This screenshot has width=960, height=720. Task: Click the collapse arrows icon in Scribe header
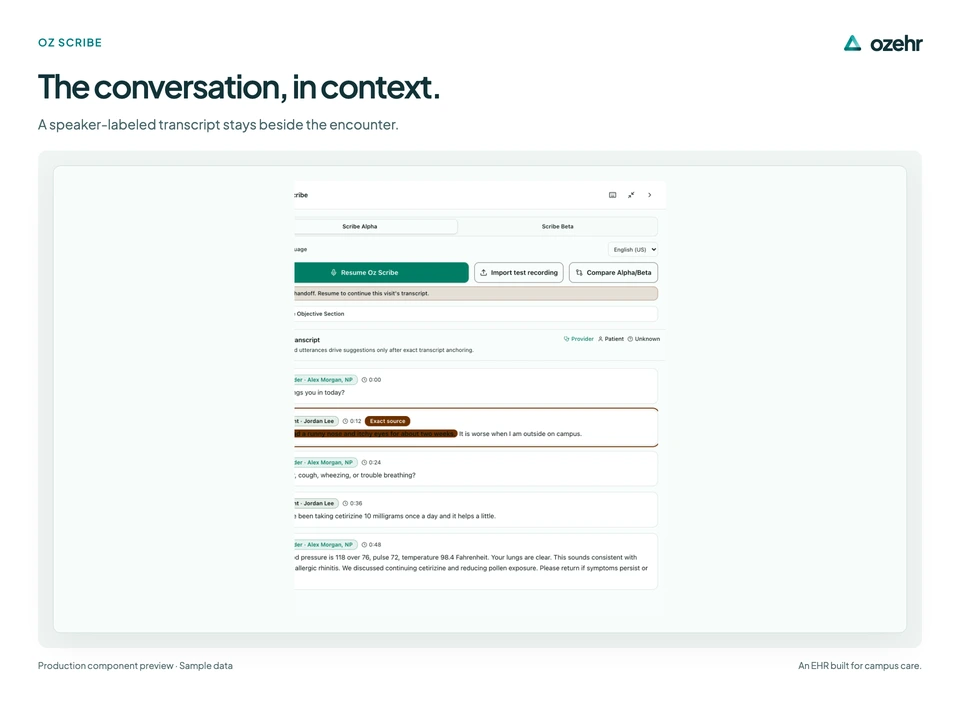631,195
